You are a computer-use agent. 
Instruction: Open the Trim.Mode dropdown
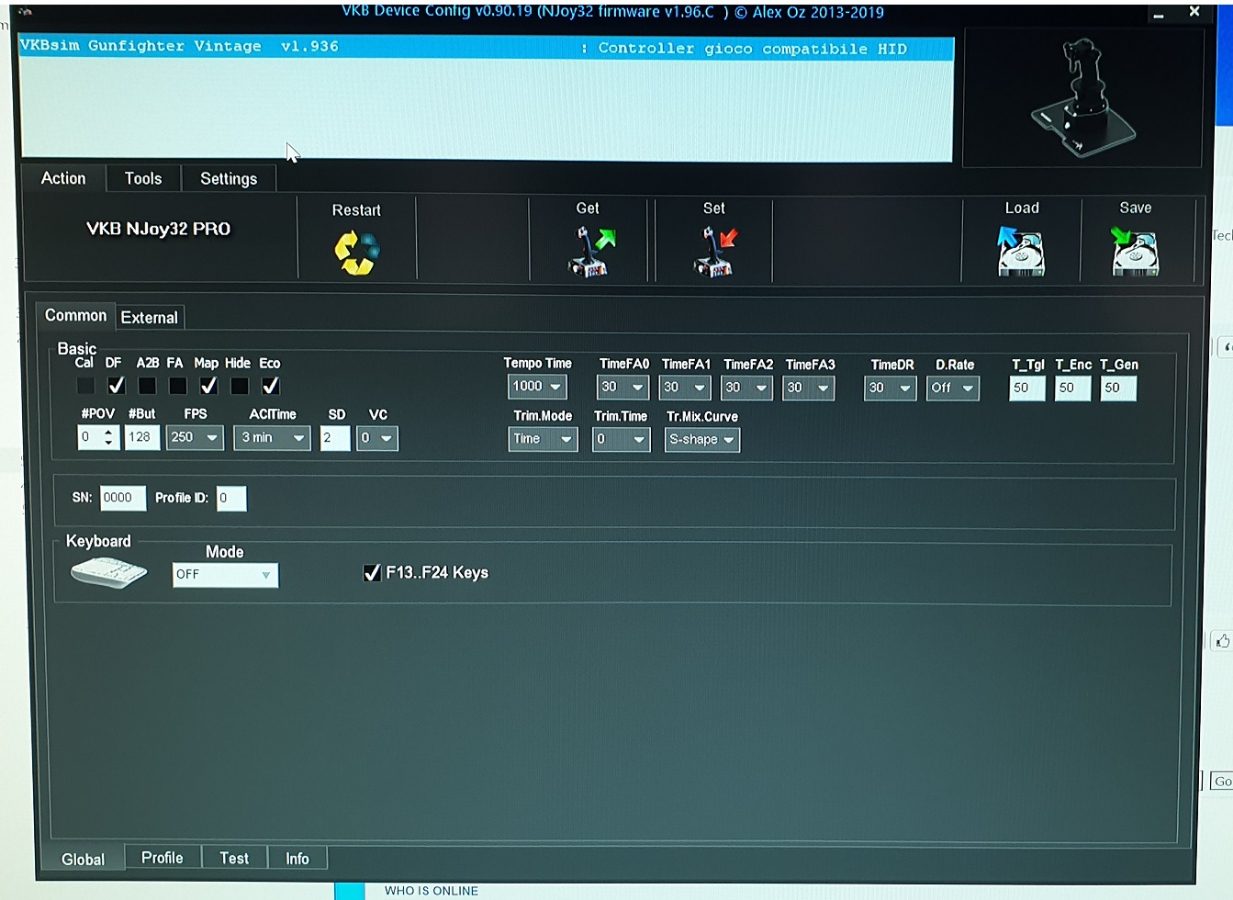tap(543, 439)
